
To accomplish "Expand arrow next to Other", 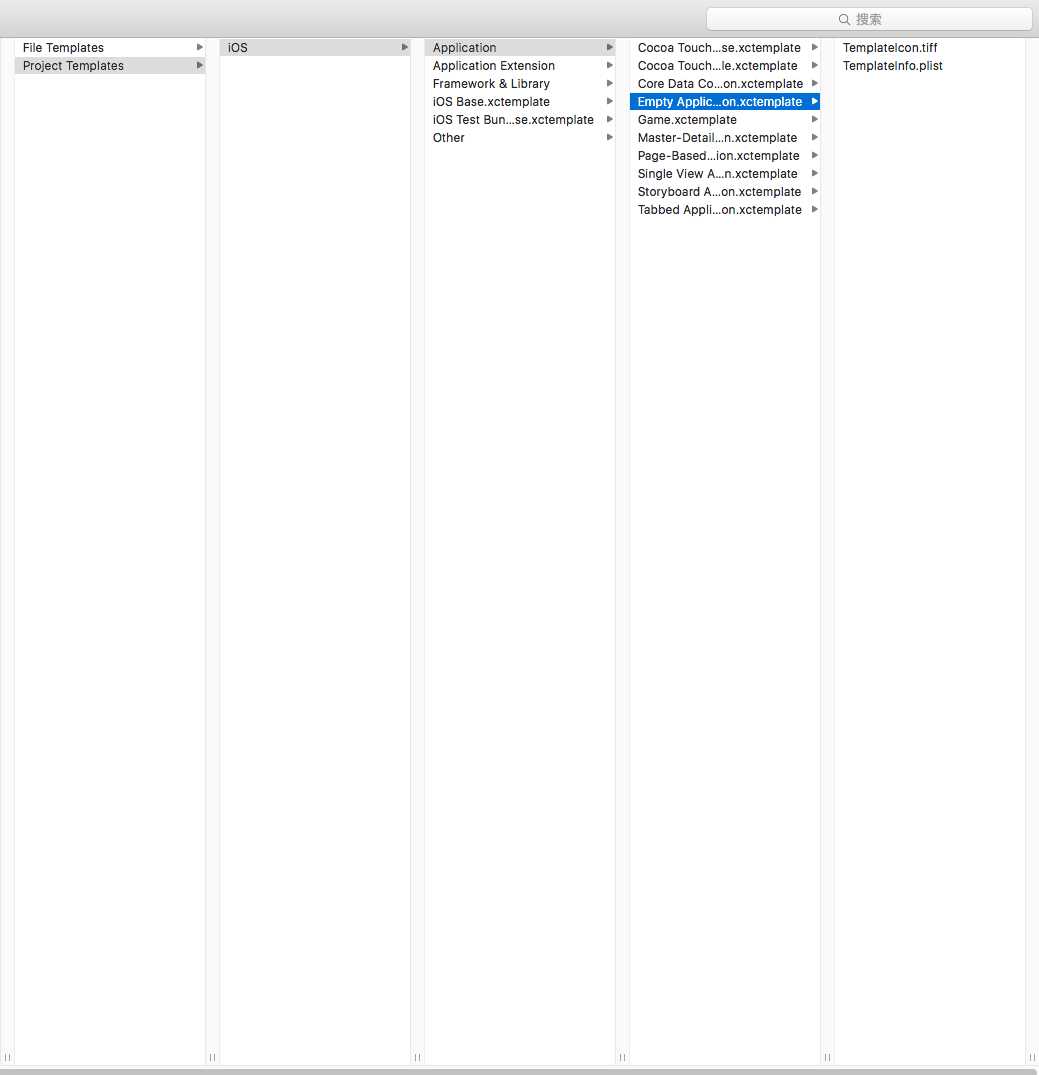I will point(610,137).
